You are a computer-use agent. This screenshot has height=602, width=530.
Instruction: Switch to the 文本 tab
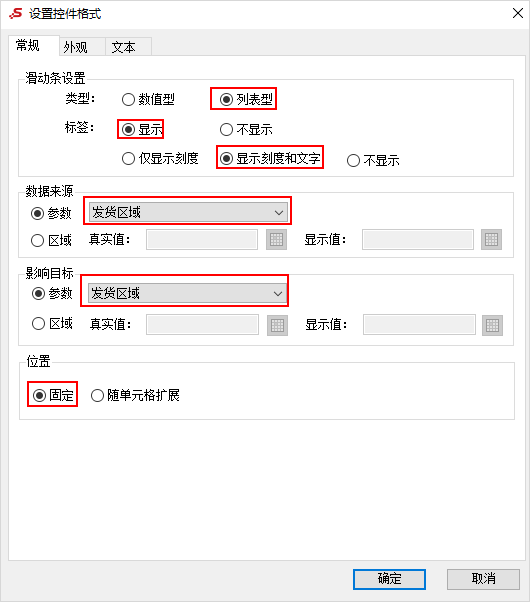click(x=123, y=47)
